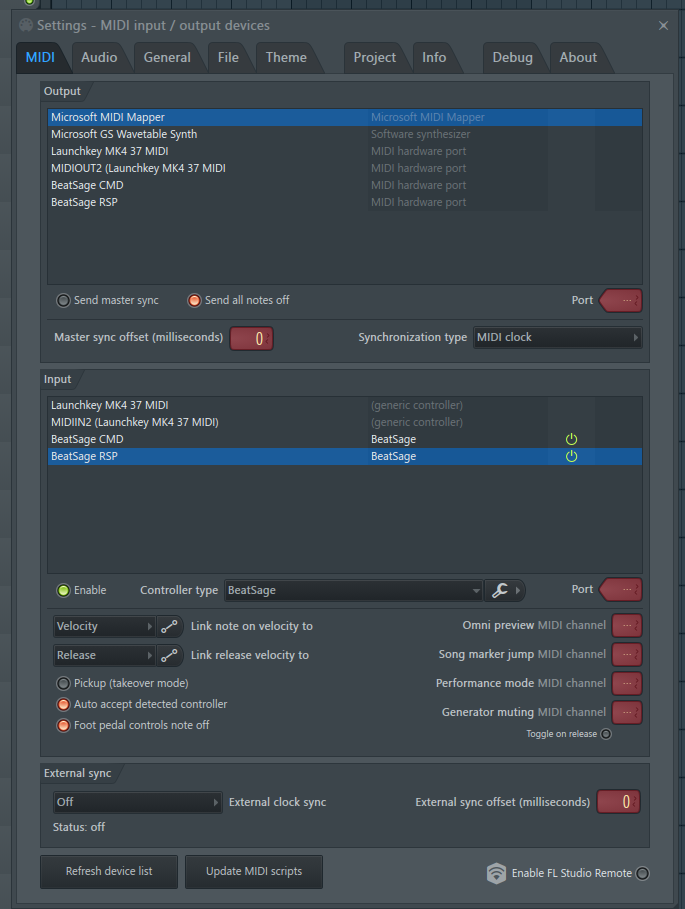Expand arrow next to wrench button
This screenshot has height=909, width=685.
click(x=519, y=590)
